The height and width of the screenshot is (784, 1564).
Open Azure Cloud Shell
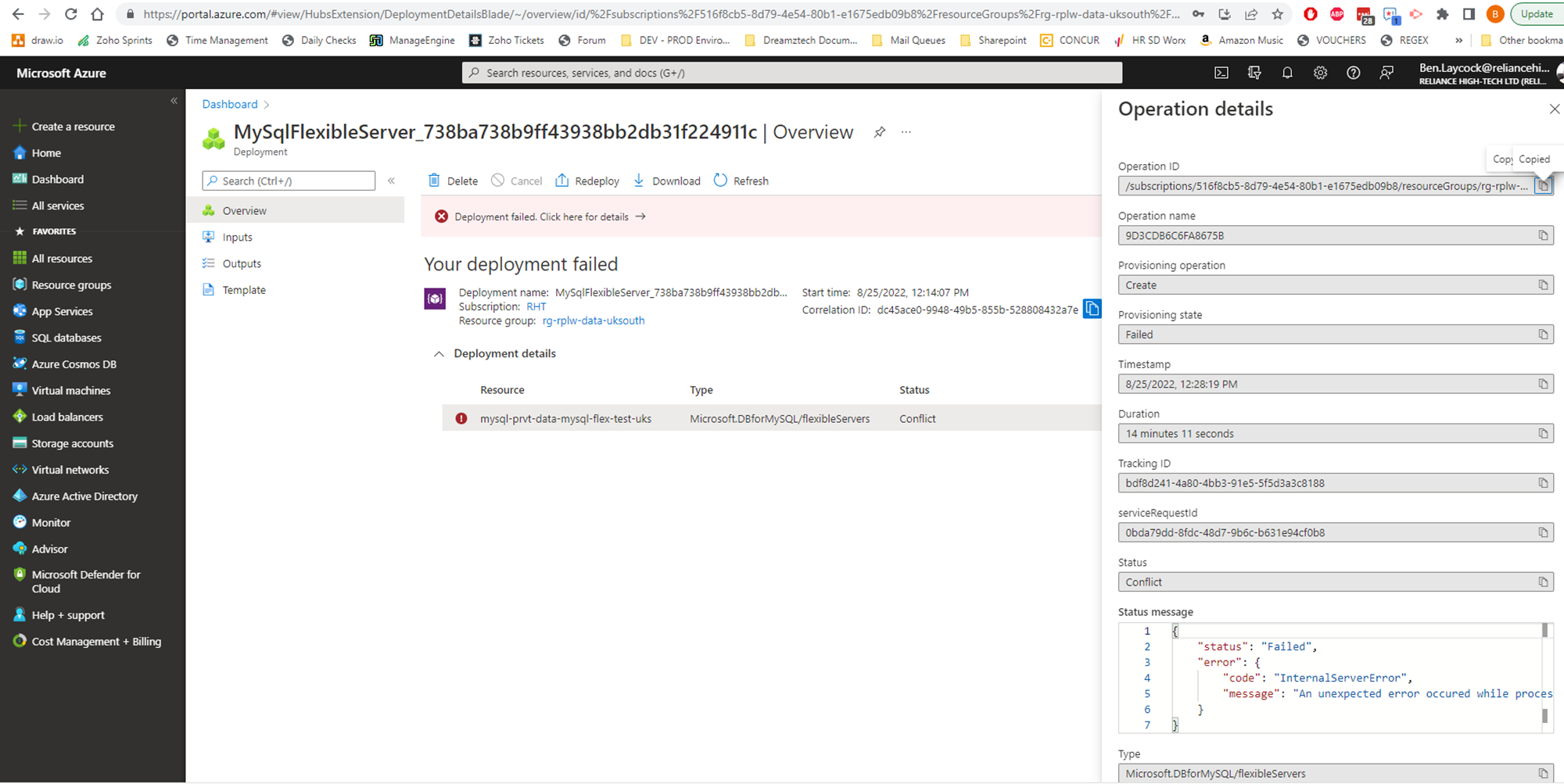(x=1221, y=73)
